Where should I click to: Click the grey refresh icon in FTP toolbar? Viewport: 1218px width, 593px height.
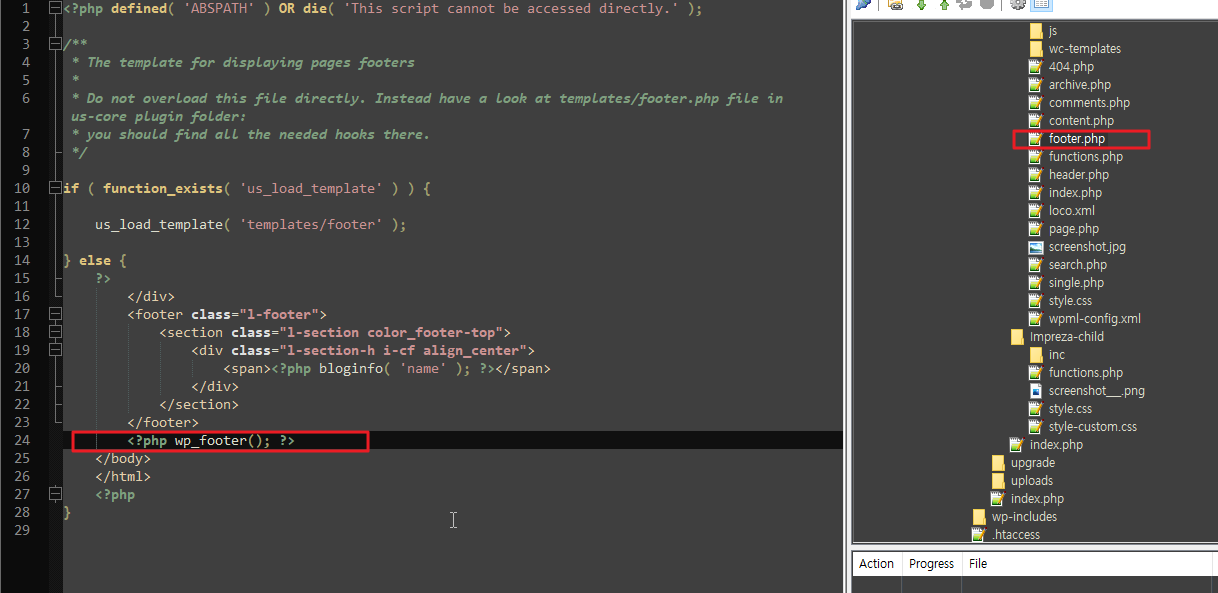[x=965, y=5]
